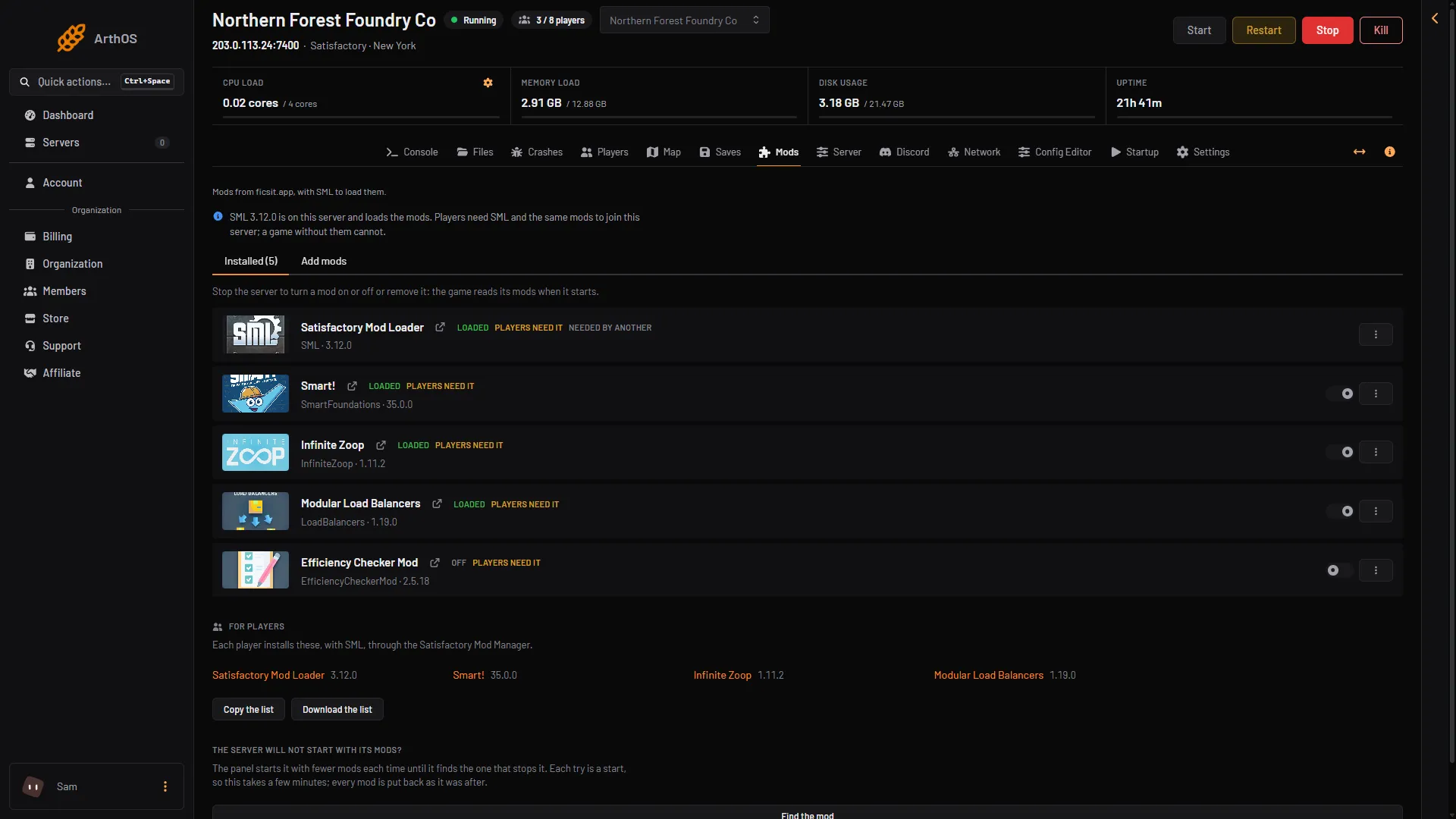Open more options for Efficiency Checker Mod

click(x=1376, y=570)
